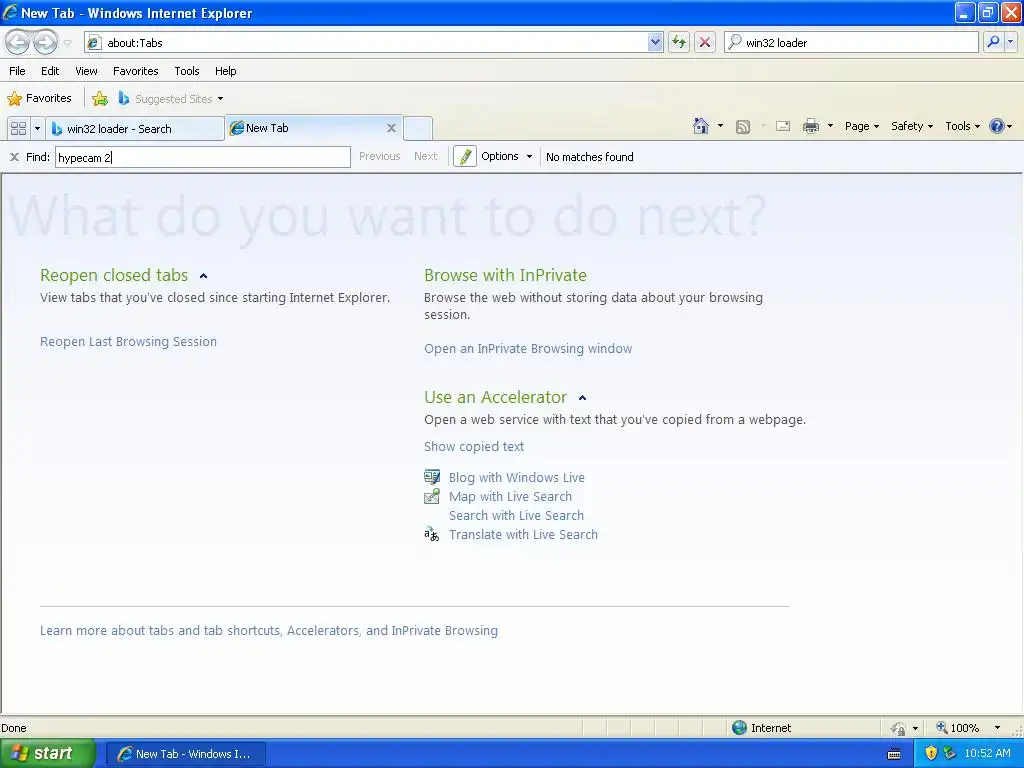The height and width of the screenshot is (768, 1024).
Task: Click the Map with Live Search icon
Action: (432, 496)
